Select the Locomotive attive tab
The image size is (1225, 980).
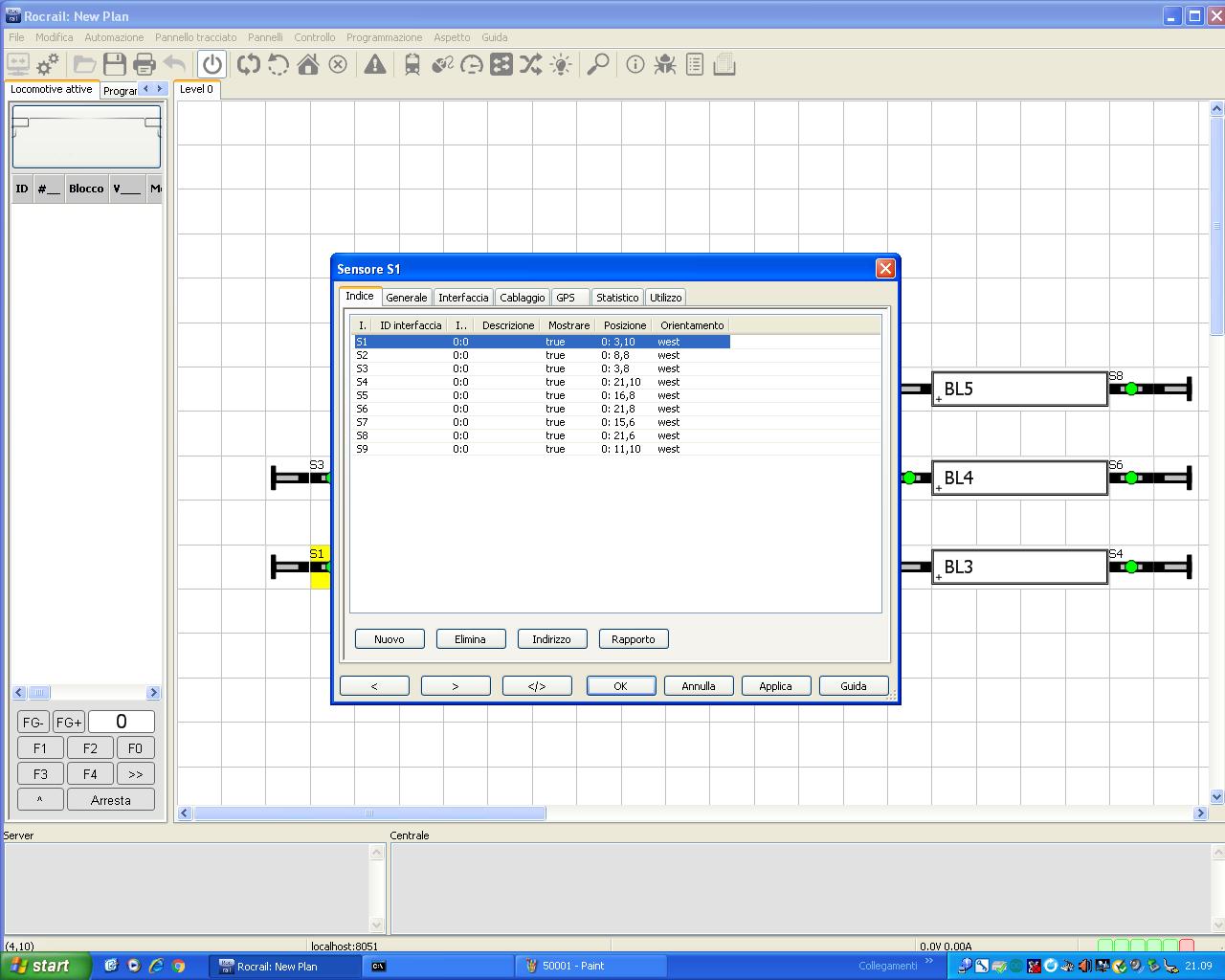coord(52,89)
